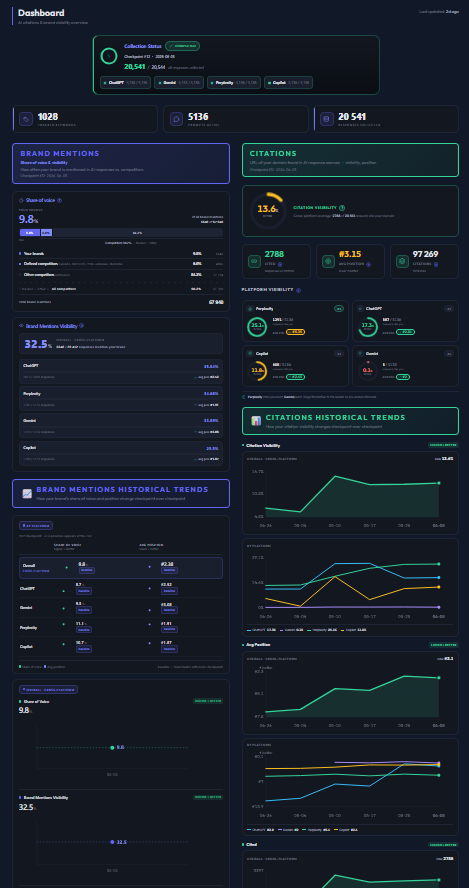Click the green Complete status badge
This screenshot has height=888, width=469.
182,46
